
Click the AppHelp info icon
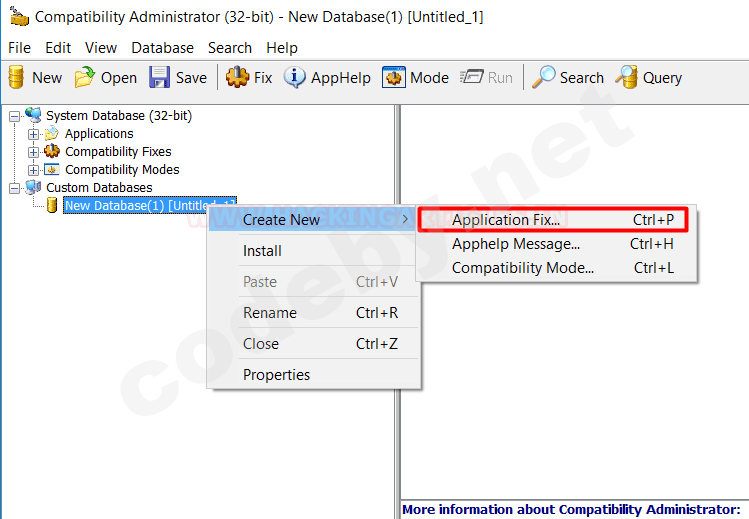click(x=295, y=77)
